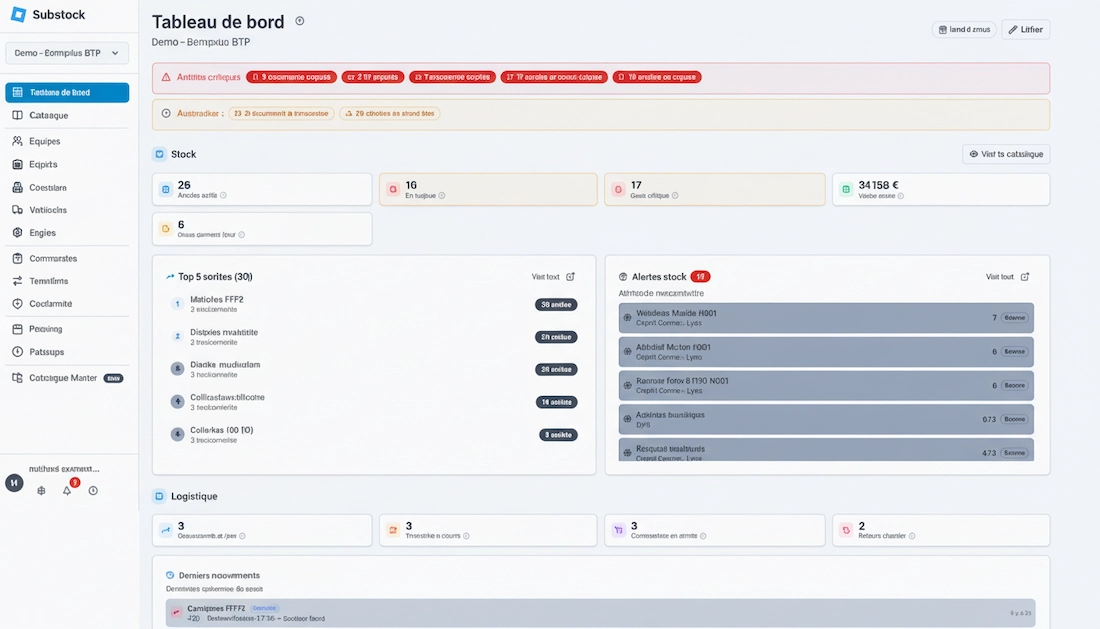Open the stock card showing 16
Viewport: 1100px width, 629px height.
click(x=488, y=189)
